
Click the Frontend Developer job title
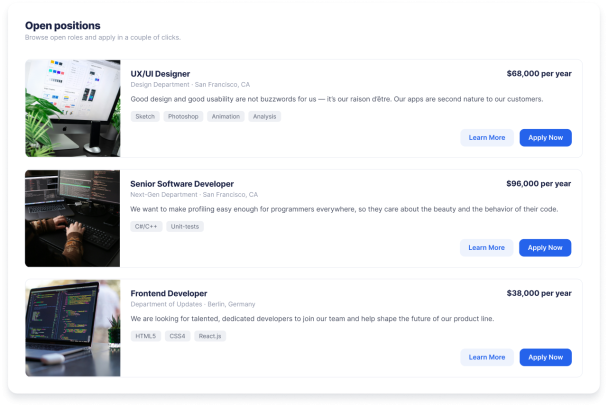pyautogui.click(x=169, y=293)
